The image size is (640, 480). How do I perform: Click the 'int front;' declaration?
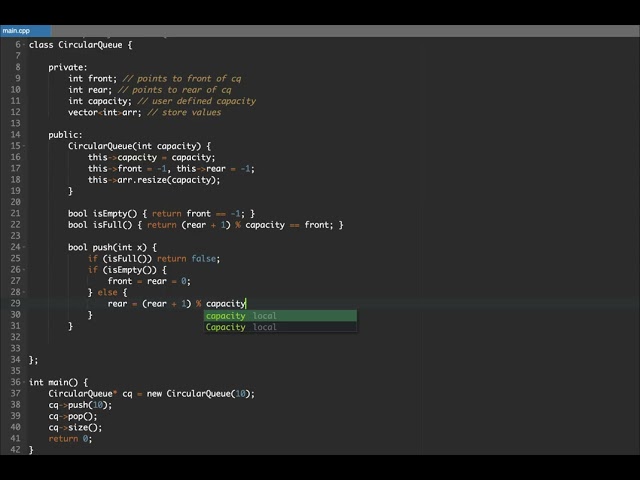click(92, 78)
